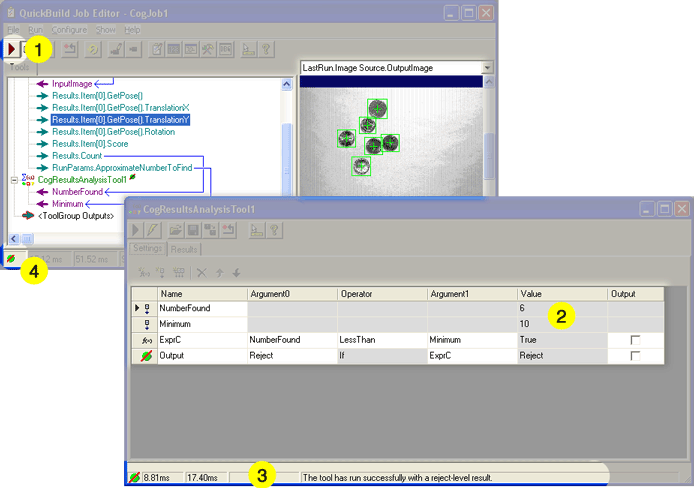694x488 pixels.
Task: Switch to the Results tab
Action: pyautogui.click(x=184, y=249)
